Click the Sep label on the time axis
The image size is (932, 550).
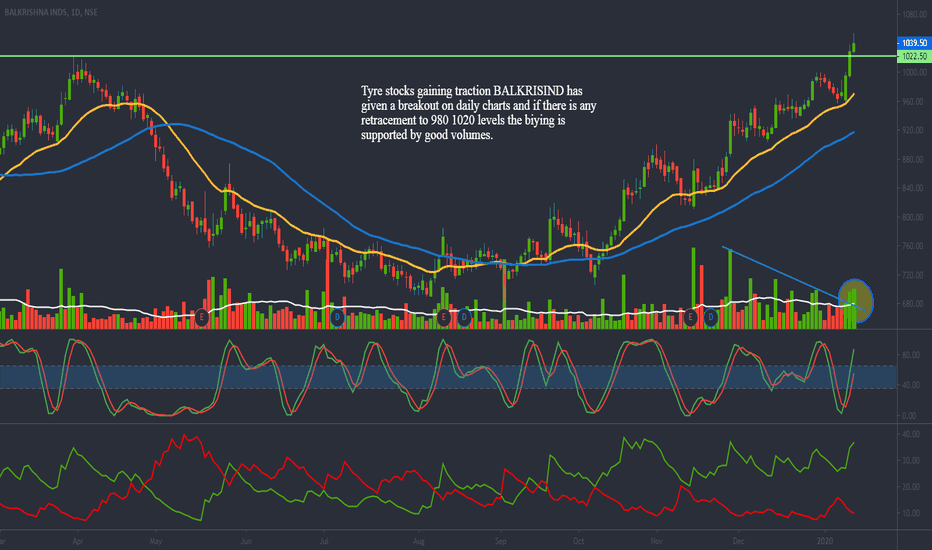[x=500, y=541]
